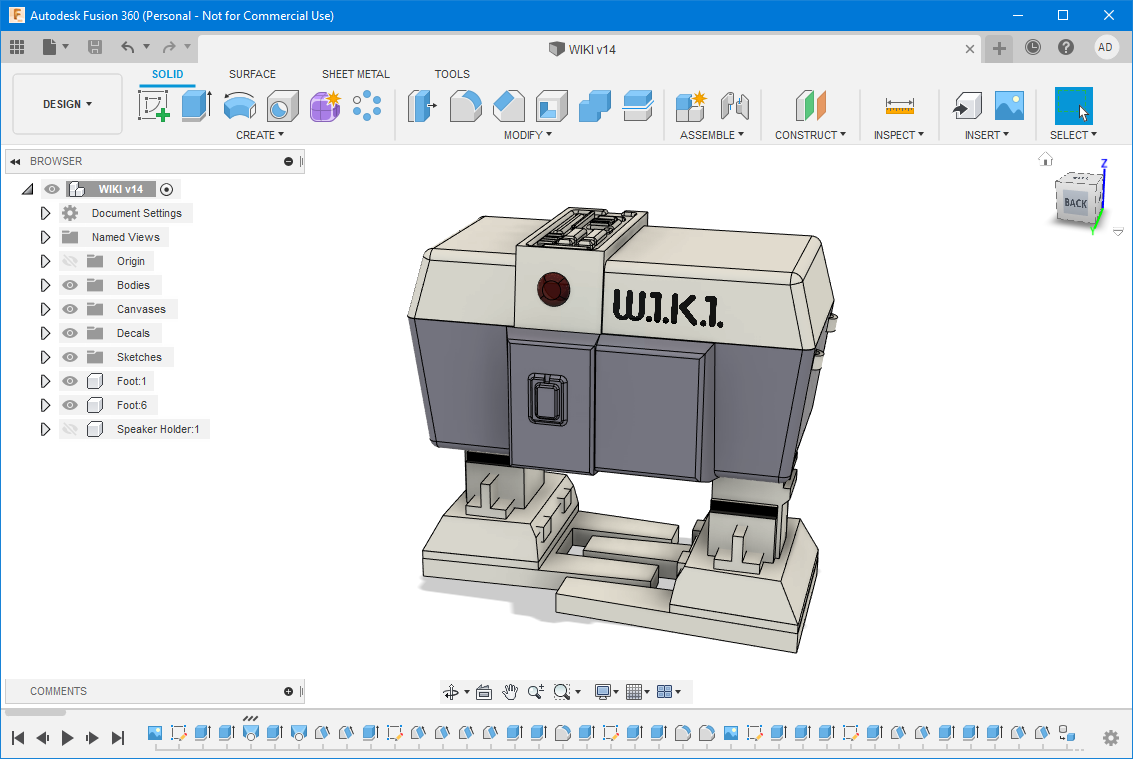Hide the Sketches folder
Image resolution: width=1133 pixels, height=759 pixels.
pyautogui.click(x=69, y=357)
